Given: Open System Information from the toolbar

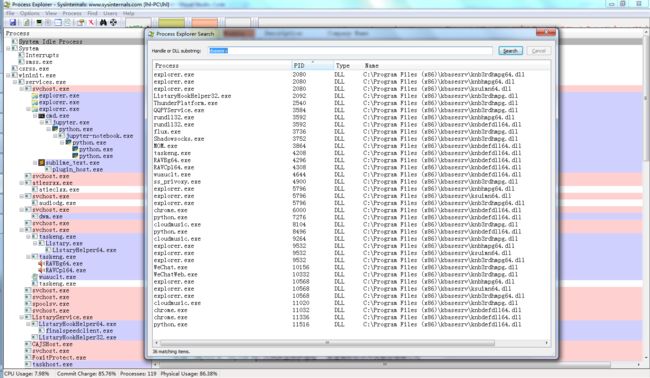Looking at the screenshot, I should pyautogui.click(x=39, y=22).
